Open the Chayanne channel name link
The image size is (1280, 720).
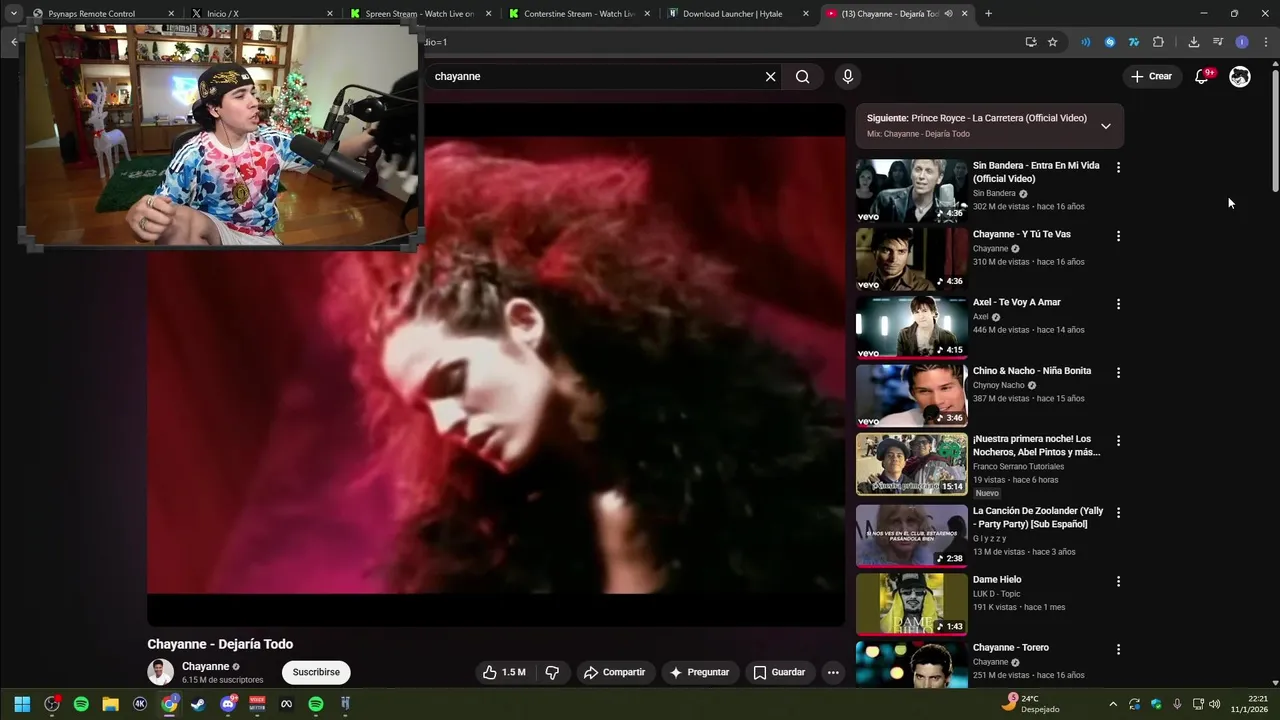(205, 667)
